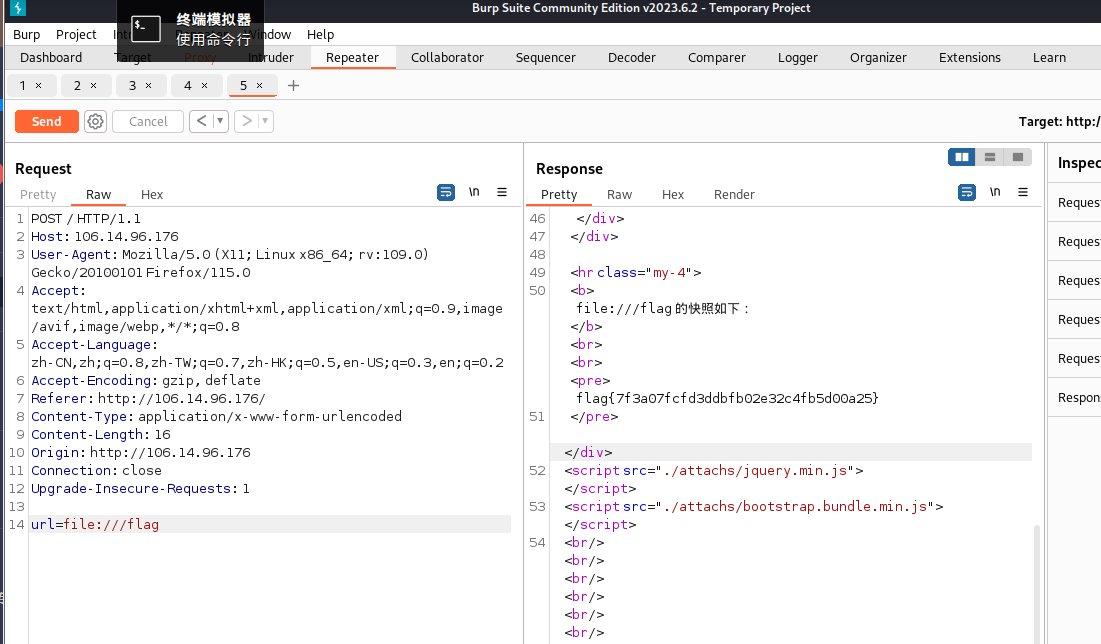Open Response panel hamburger options menu
The width and height of the screenshot is (1101, 644).
(1022, 192)
